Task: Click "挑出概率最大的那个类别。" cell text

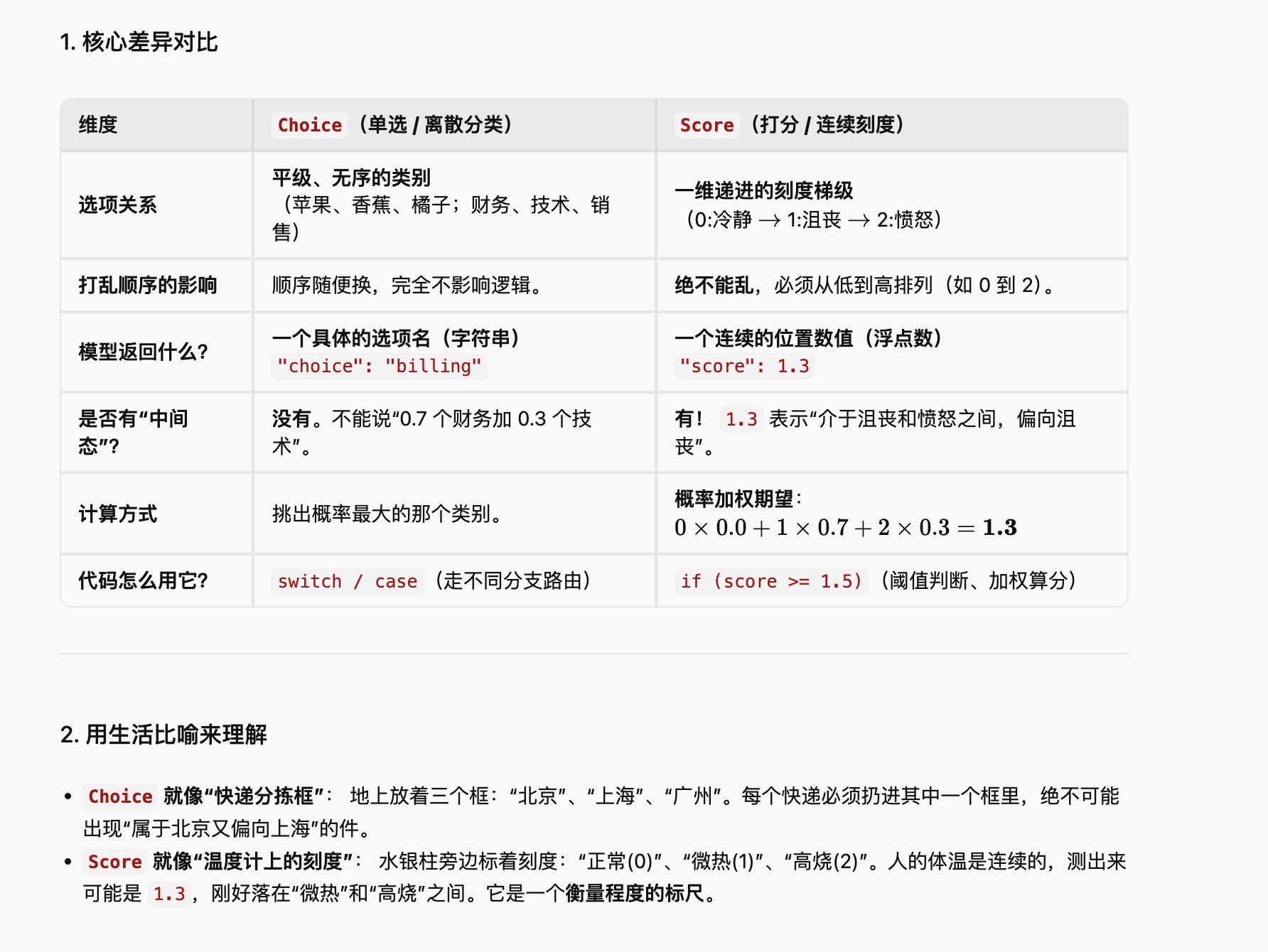Action: tap(387, 514)
